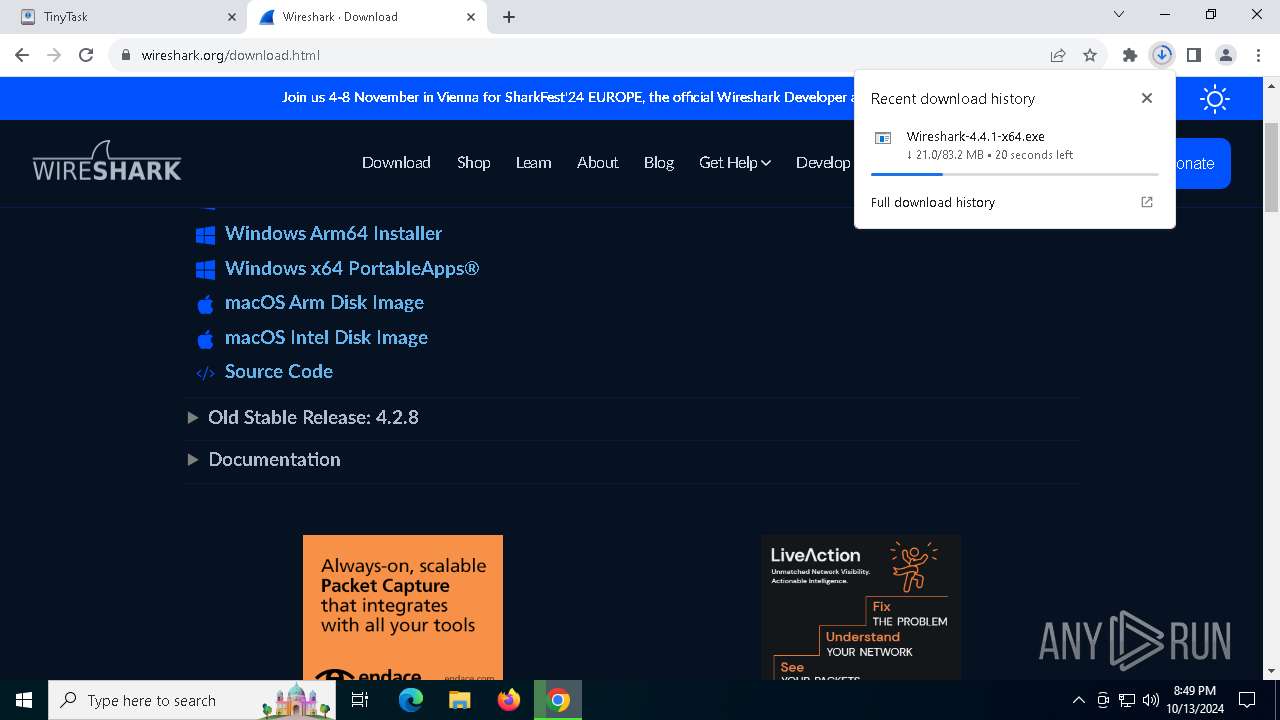Download macOS Intel Disk Image
Image resolution: width=1280 pixels, height=720 pixels.
[x=326, y=337]
